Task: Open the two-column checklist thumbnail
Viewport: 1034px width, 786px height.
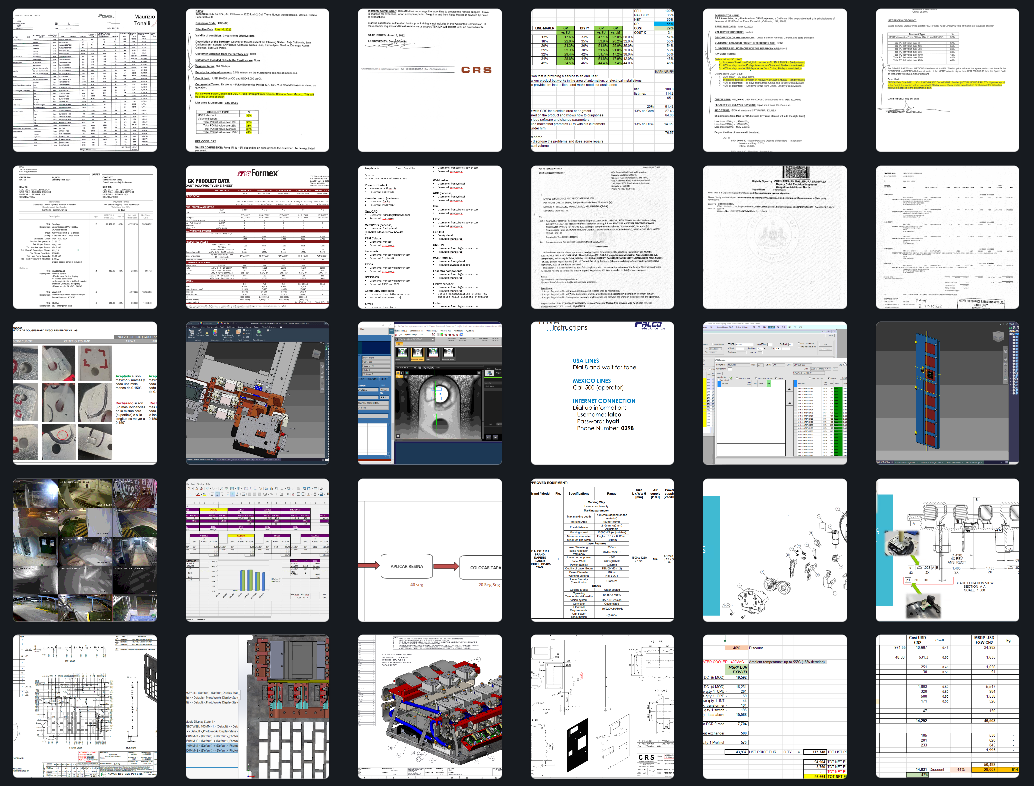Action: pos(430,237)
